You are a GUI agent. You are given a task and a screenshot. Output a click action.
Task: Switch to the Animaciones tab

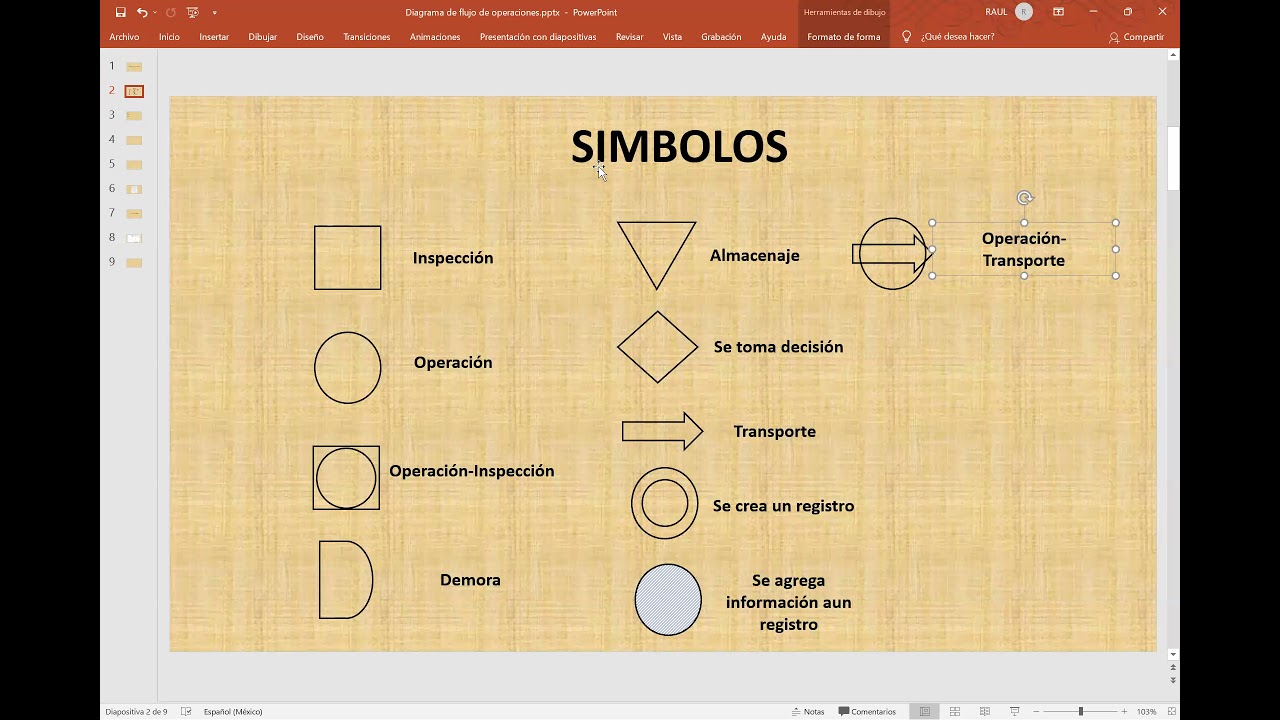(x=435, y=37)
